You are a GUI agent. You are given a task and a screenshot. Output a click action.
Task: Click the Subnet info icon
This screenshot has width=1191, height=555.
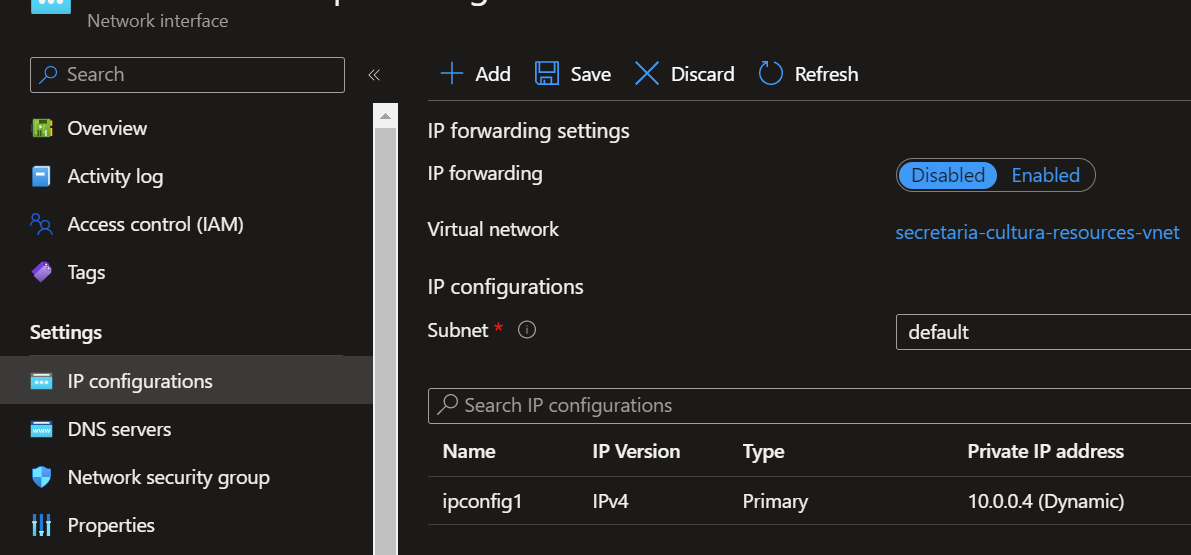click(x=526, y=330)
